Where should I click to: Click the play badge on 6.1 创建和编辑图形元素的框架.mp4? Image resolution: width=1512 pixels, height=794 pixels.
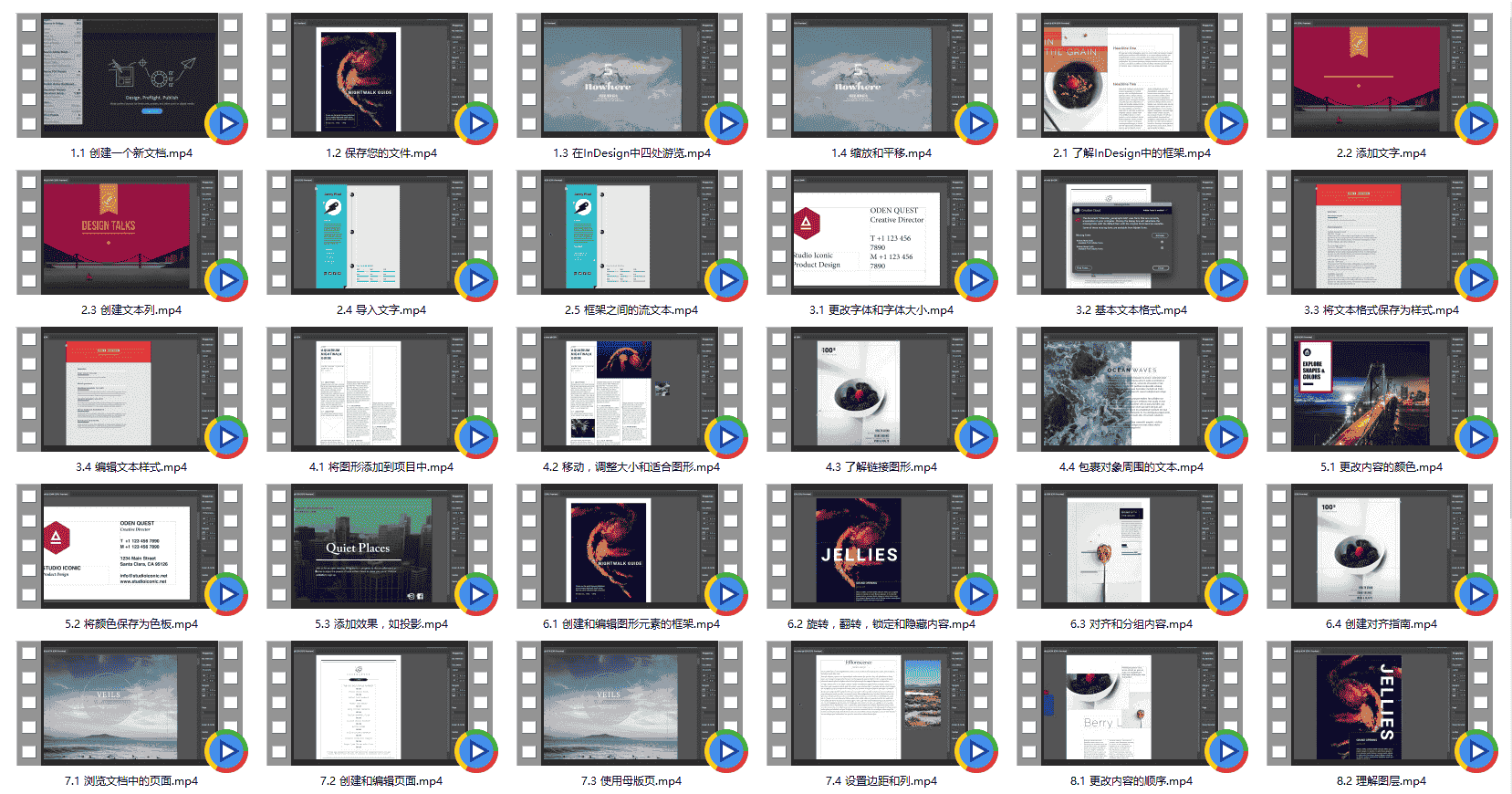click(x=726, y=594)
